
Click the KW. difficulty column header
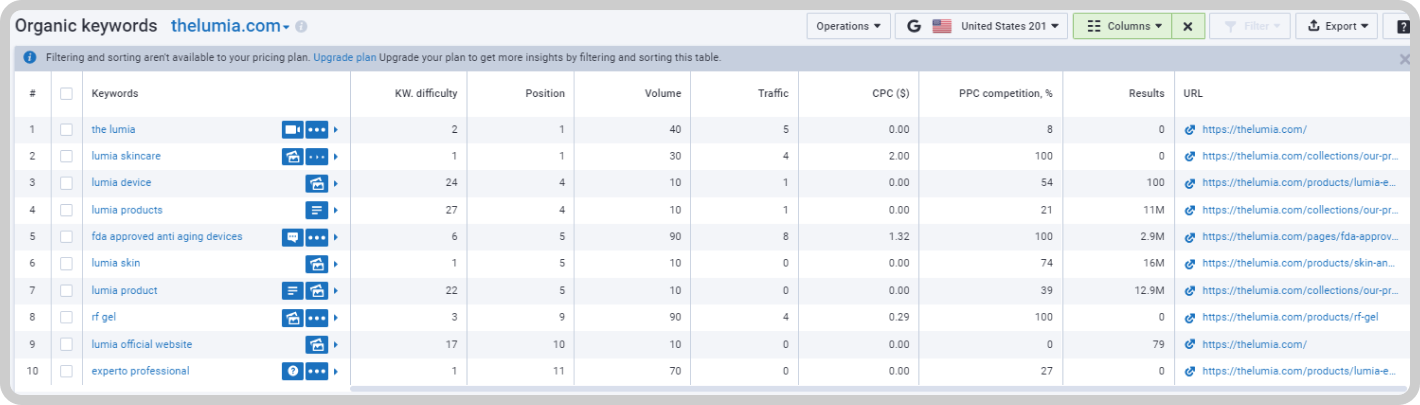point(426,94)
